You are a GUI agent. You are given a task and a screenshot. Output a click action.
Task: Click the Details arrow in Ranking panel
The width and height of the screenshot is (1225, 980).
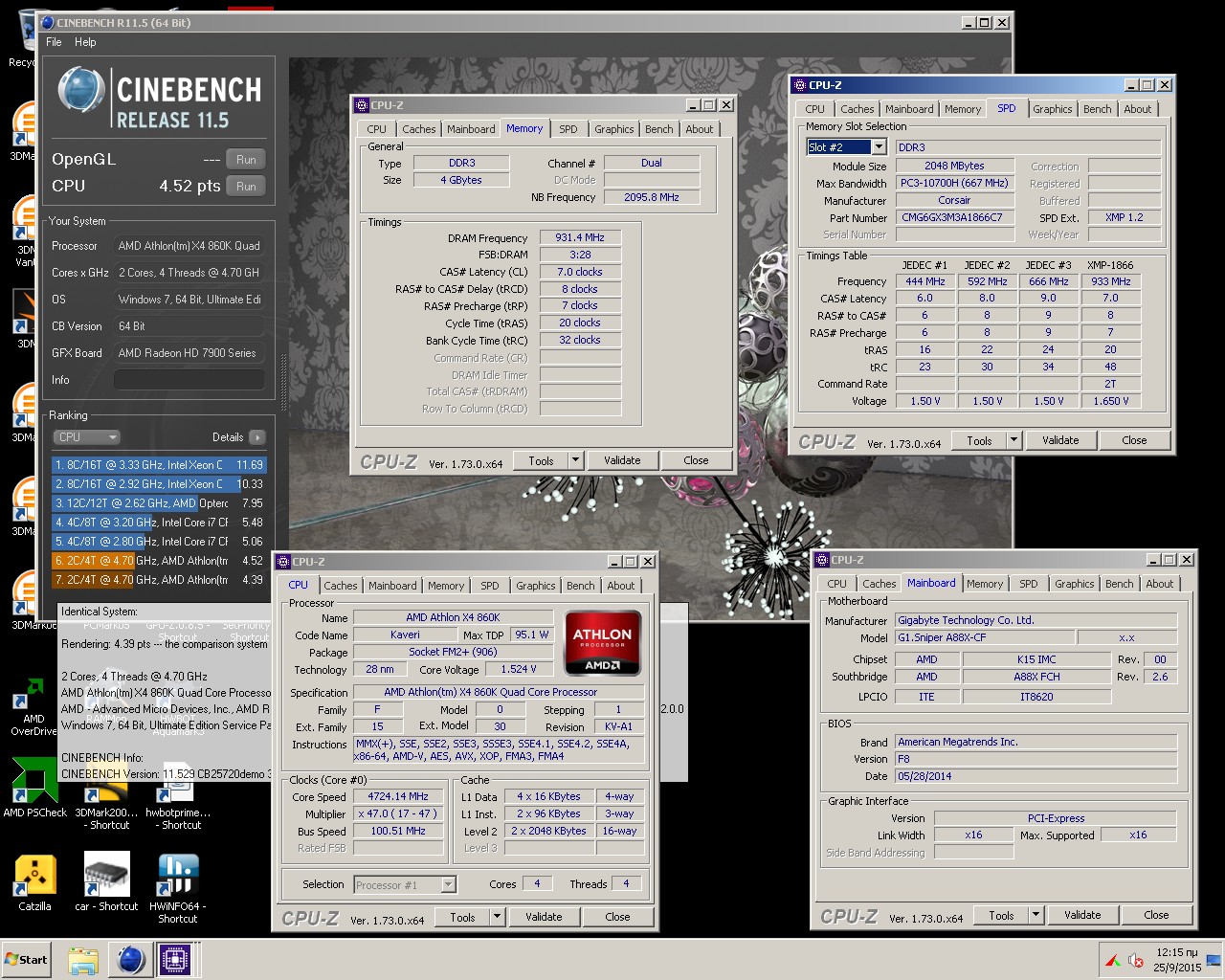pyautogui.click(x=256, y=437)
